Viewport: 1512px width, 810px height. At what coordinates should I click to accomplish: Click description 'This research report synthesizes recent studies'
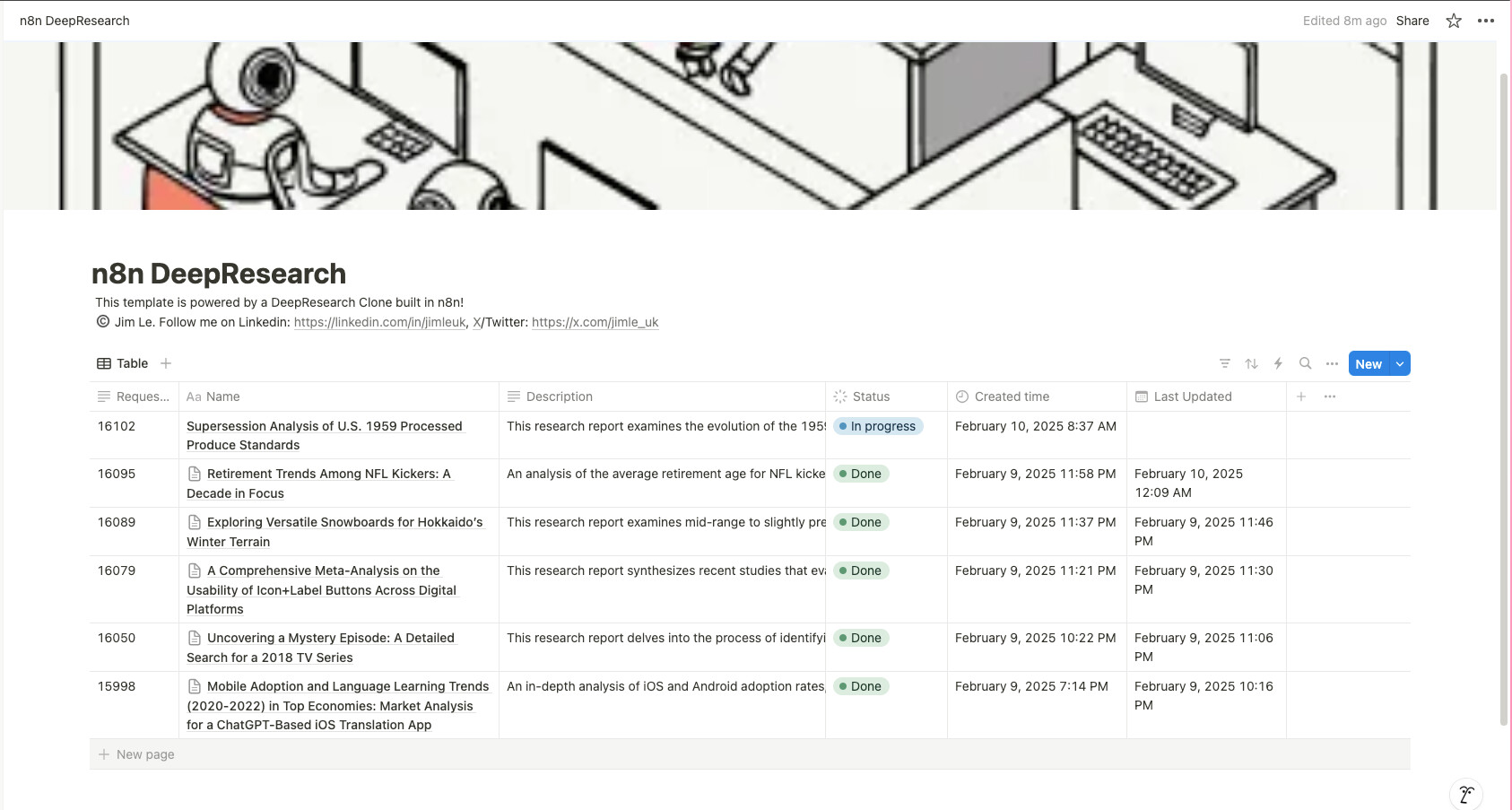point(665,570)
